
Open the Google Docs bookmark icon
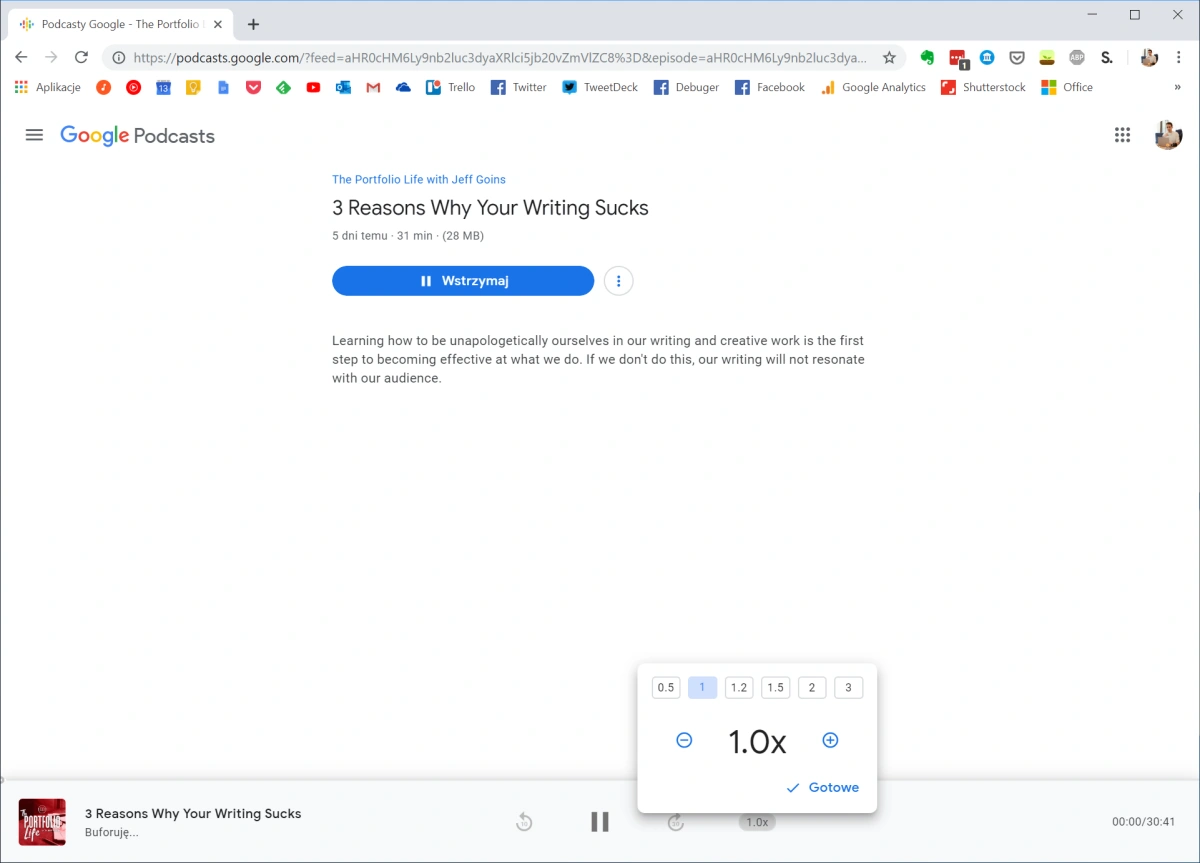coord(223,87)
